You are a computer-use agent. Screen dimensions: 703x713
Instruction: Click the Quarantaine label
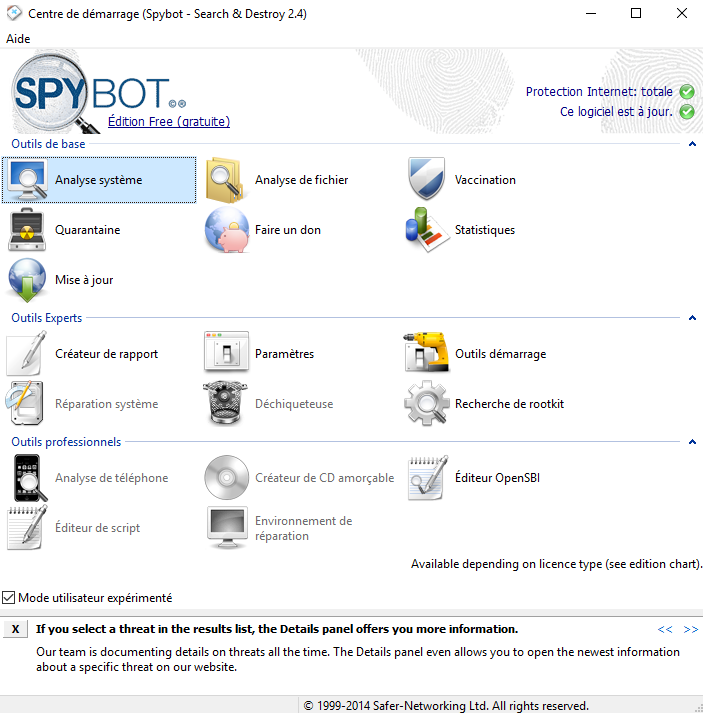click(x=88, y=230)
